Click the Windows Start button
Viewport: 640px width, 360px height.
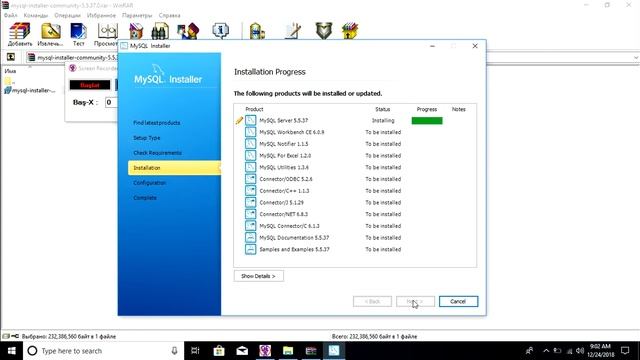(x=11, y=351)
